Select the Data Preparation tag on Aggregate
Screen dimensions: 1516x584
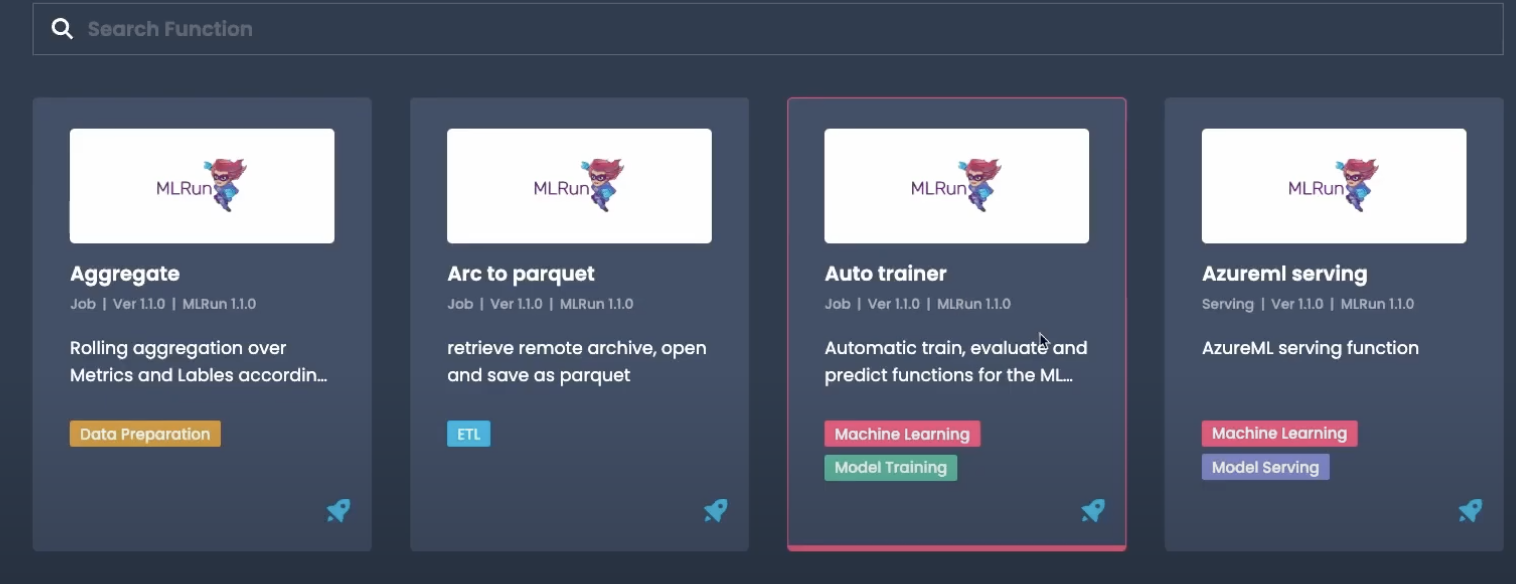click(x=145, y=434)
